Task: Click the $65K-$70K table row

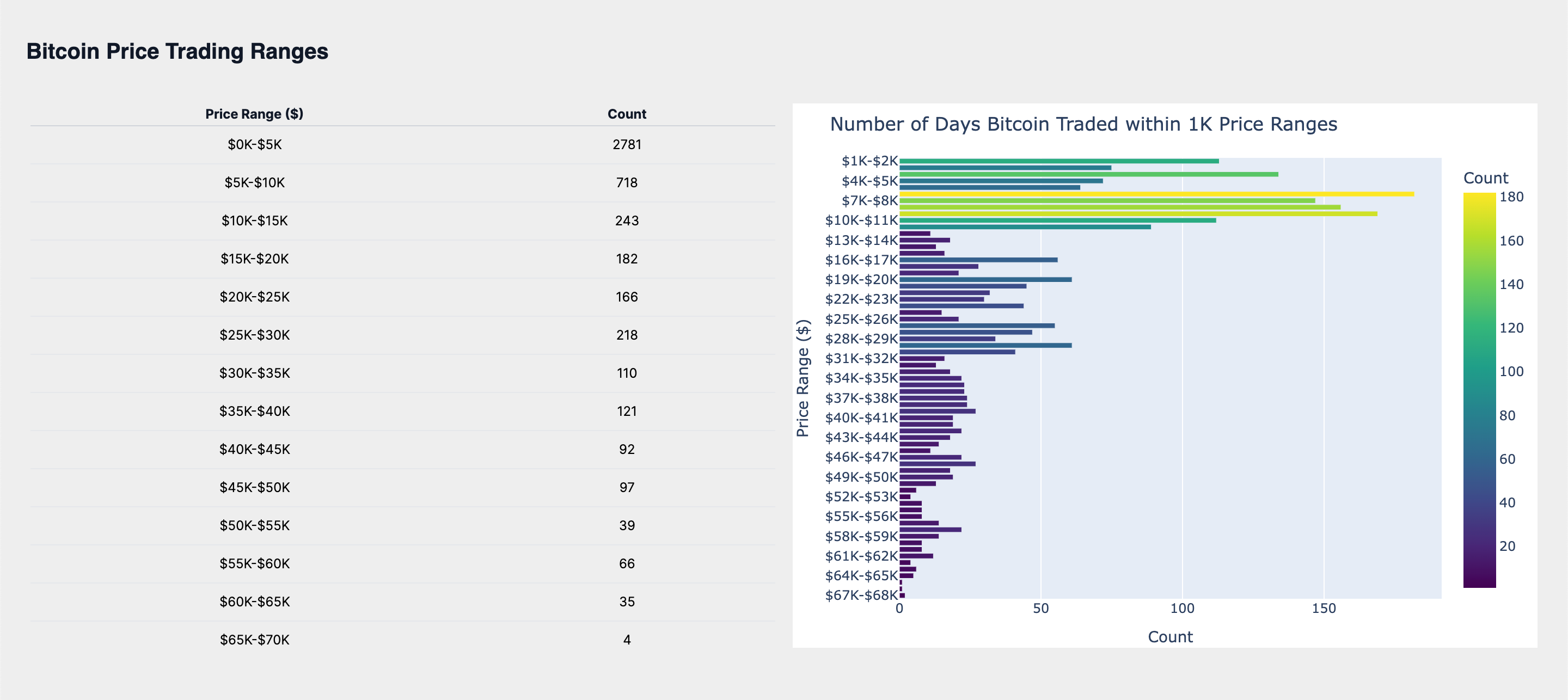Action: pos(254,640)
